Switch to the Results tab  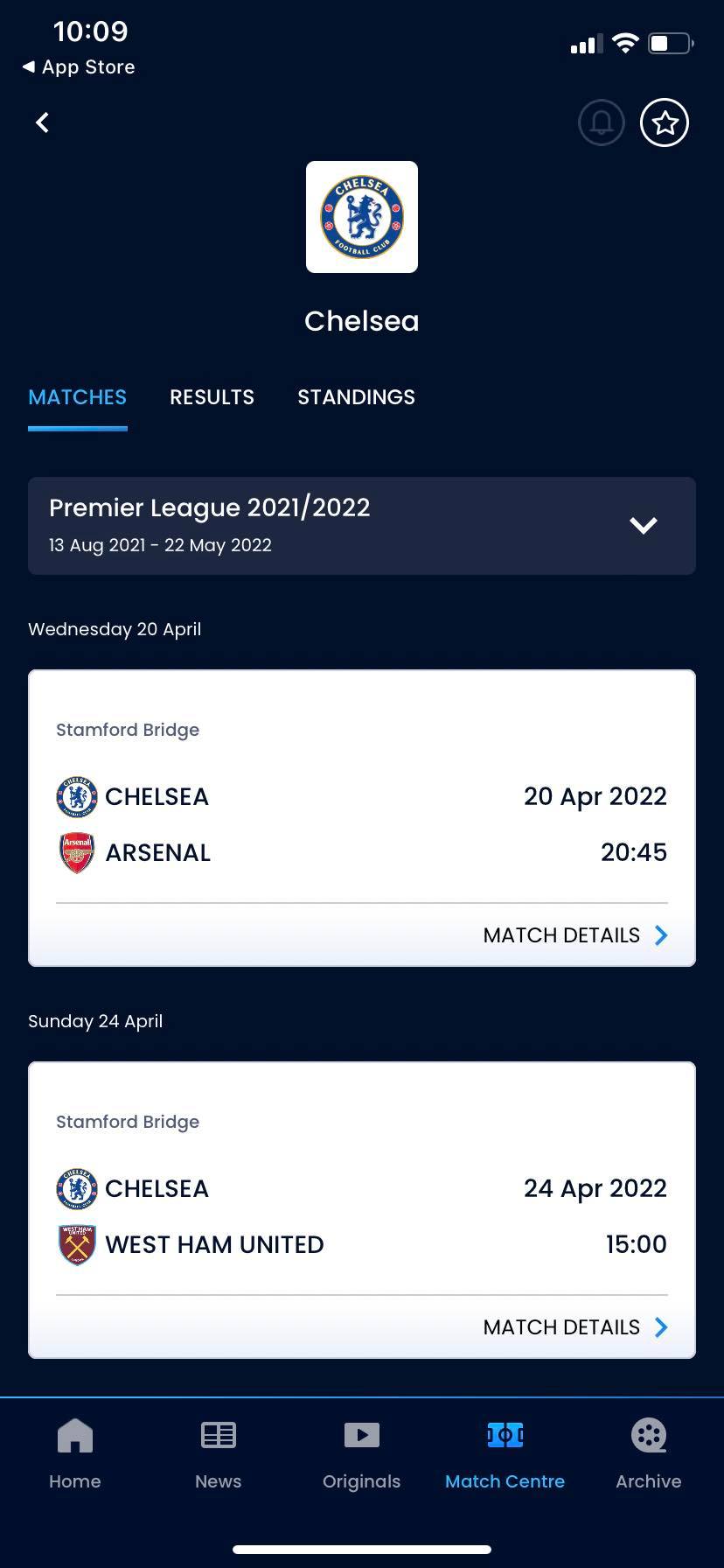pyautogui.click(x=212, y=397)
